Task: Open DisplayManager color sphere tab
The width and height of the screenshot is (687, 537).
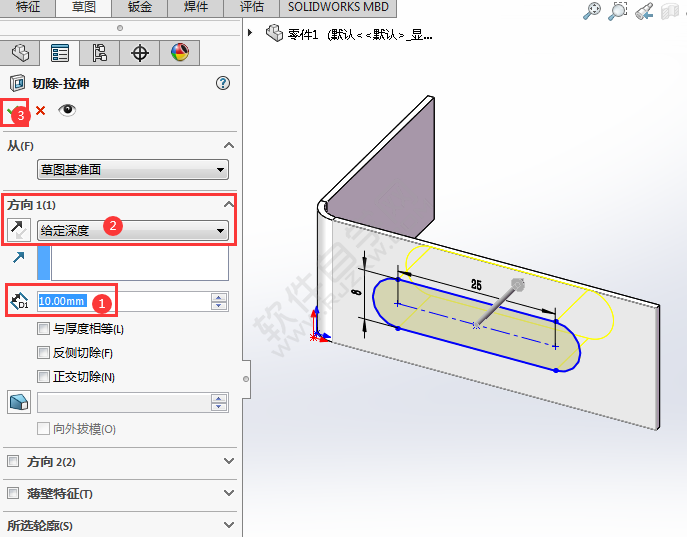Action: (x=180, y=53)
